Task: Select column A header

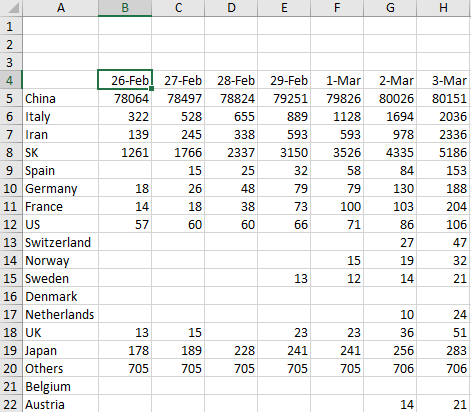Action: pos(61,8)
